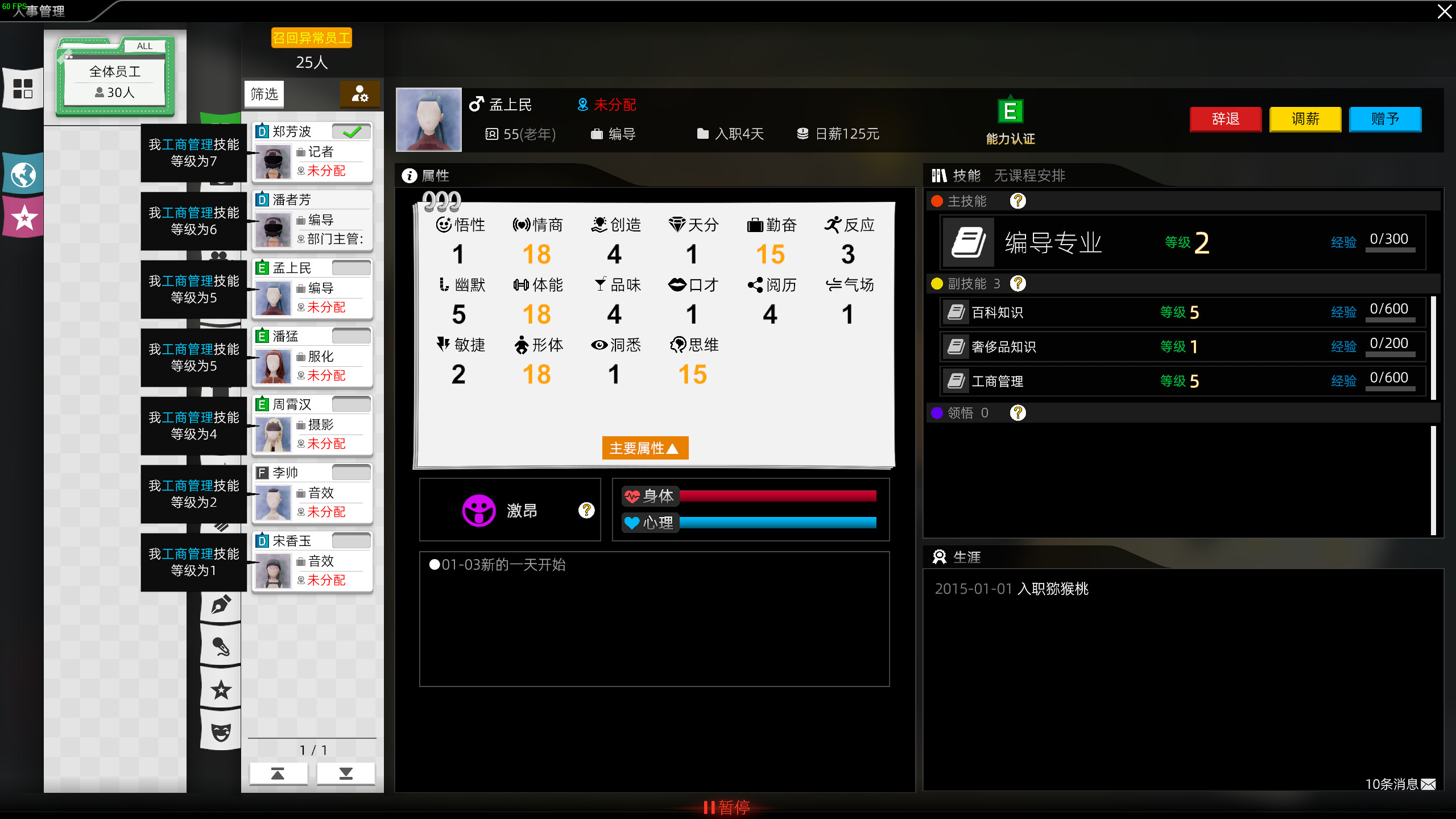
Task: Open the grid overview icon at top left
Action: [23, 88]
